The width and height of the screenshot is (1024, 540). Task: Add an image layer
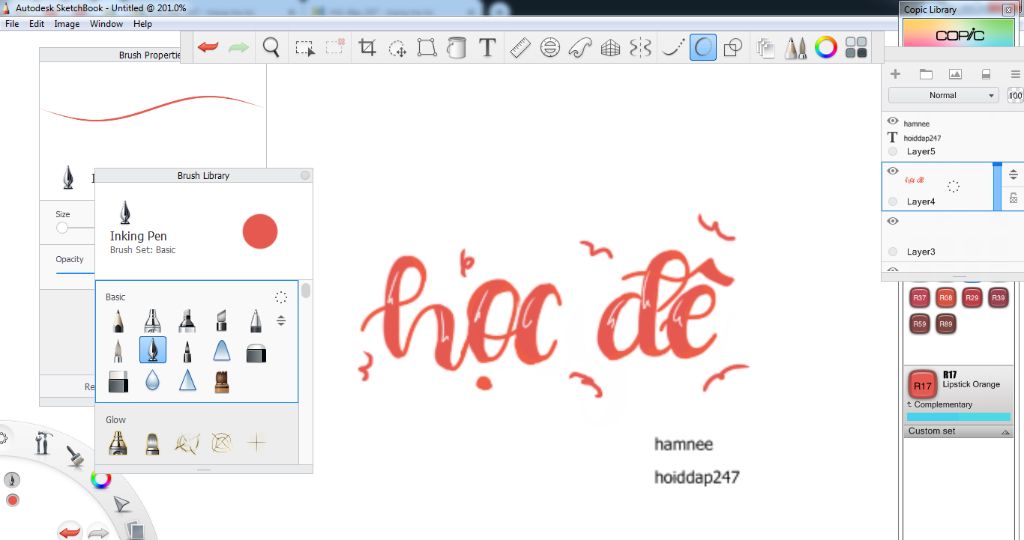(x=955, y=74)
